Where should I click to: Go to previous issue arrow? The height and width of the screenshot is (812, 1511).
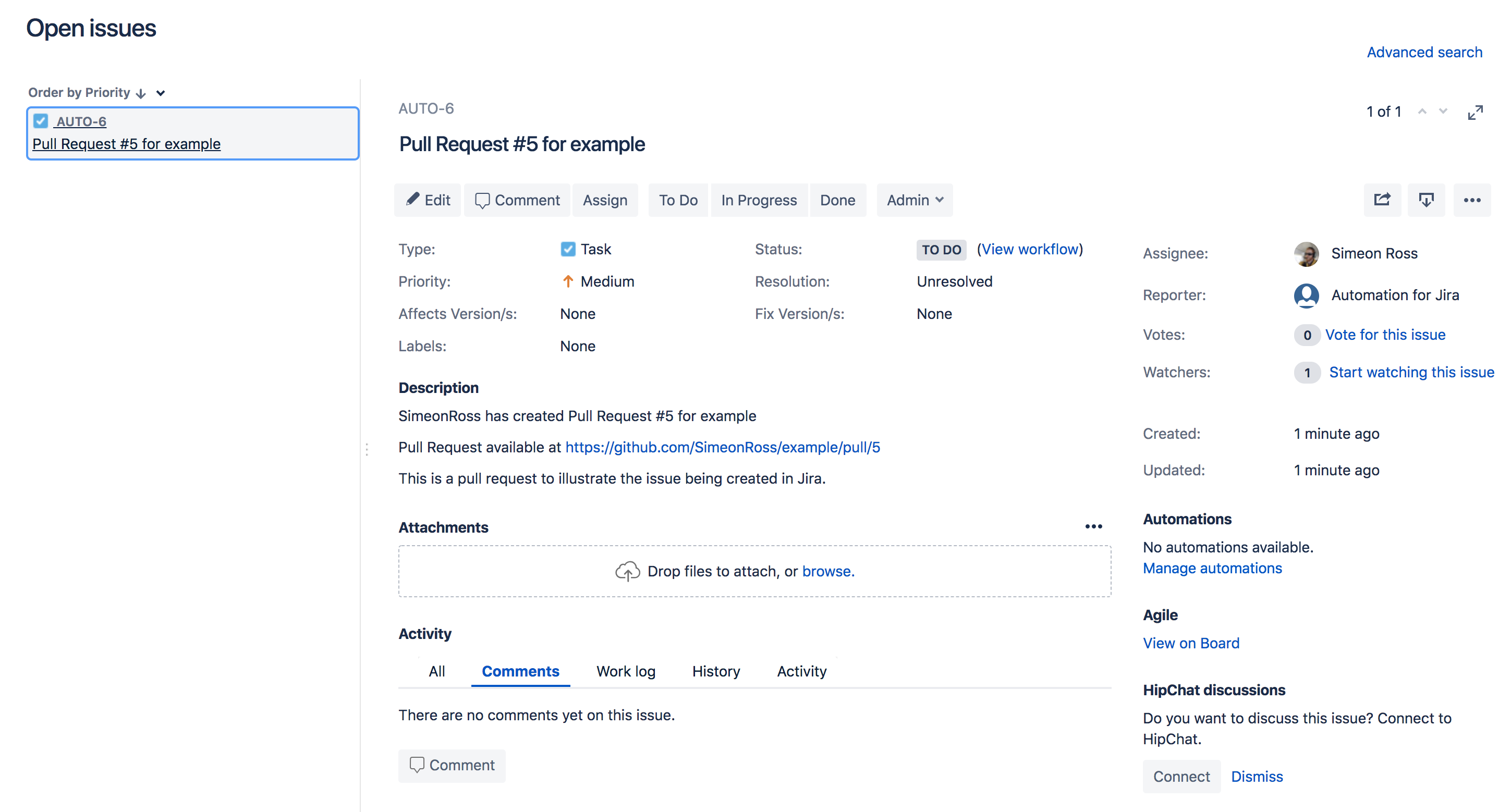tap(1422, 112)
